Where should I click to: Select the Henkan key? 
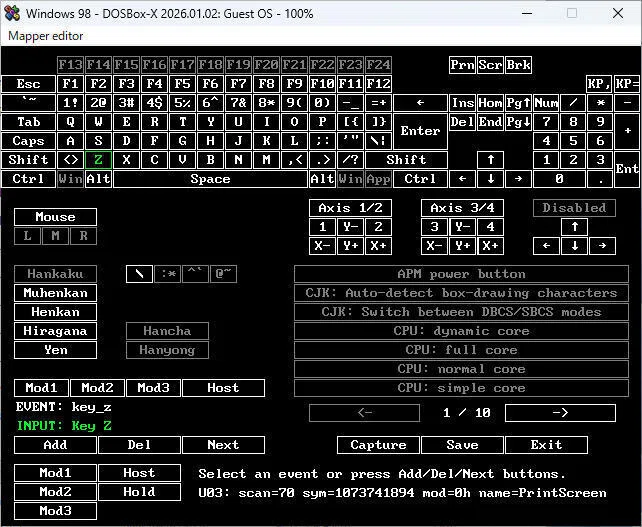pos(56,312)
